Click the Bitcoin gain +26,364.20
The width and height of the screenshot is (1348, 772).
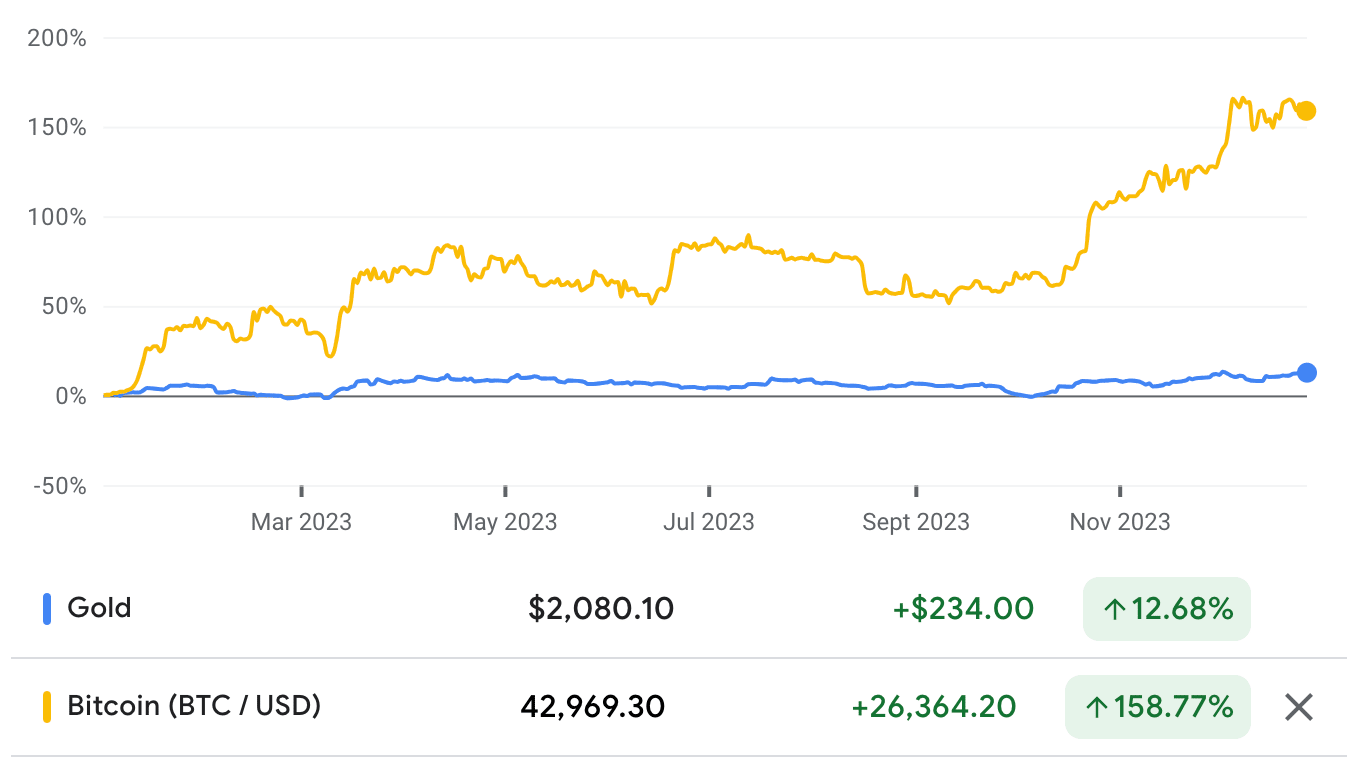[934, 707]
